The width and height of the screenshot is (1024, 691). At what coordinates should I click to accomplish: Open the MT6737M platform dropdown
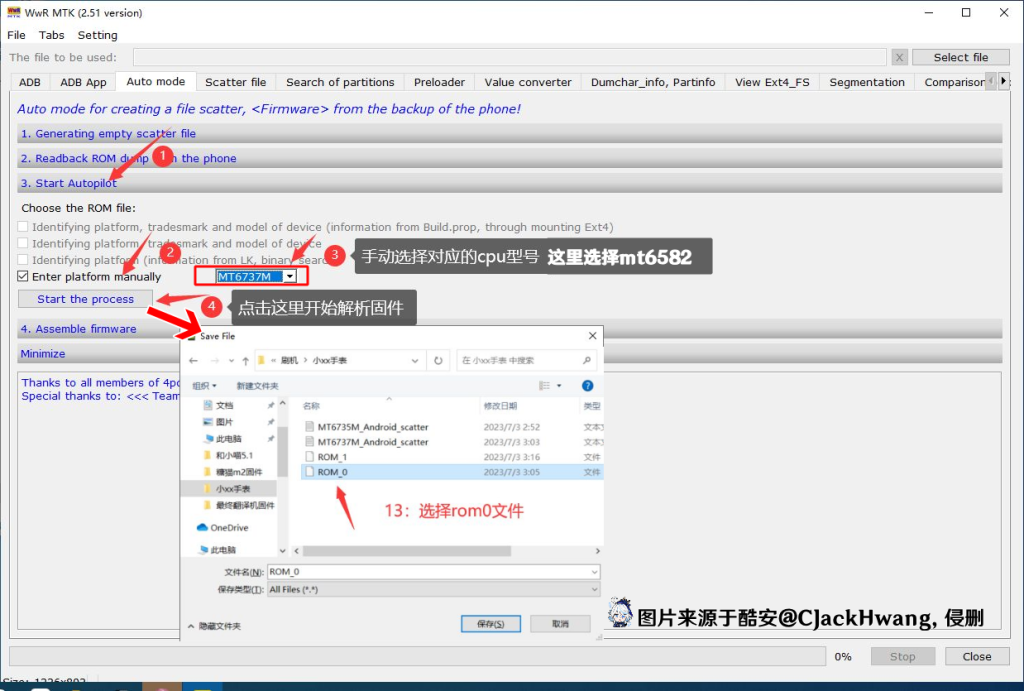(290, 276)
